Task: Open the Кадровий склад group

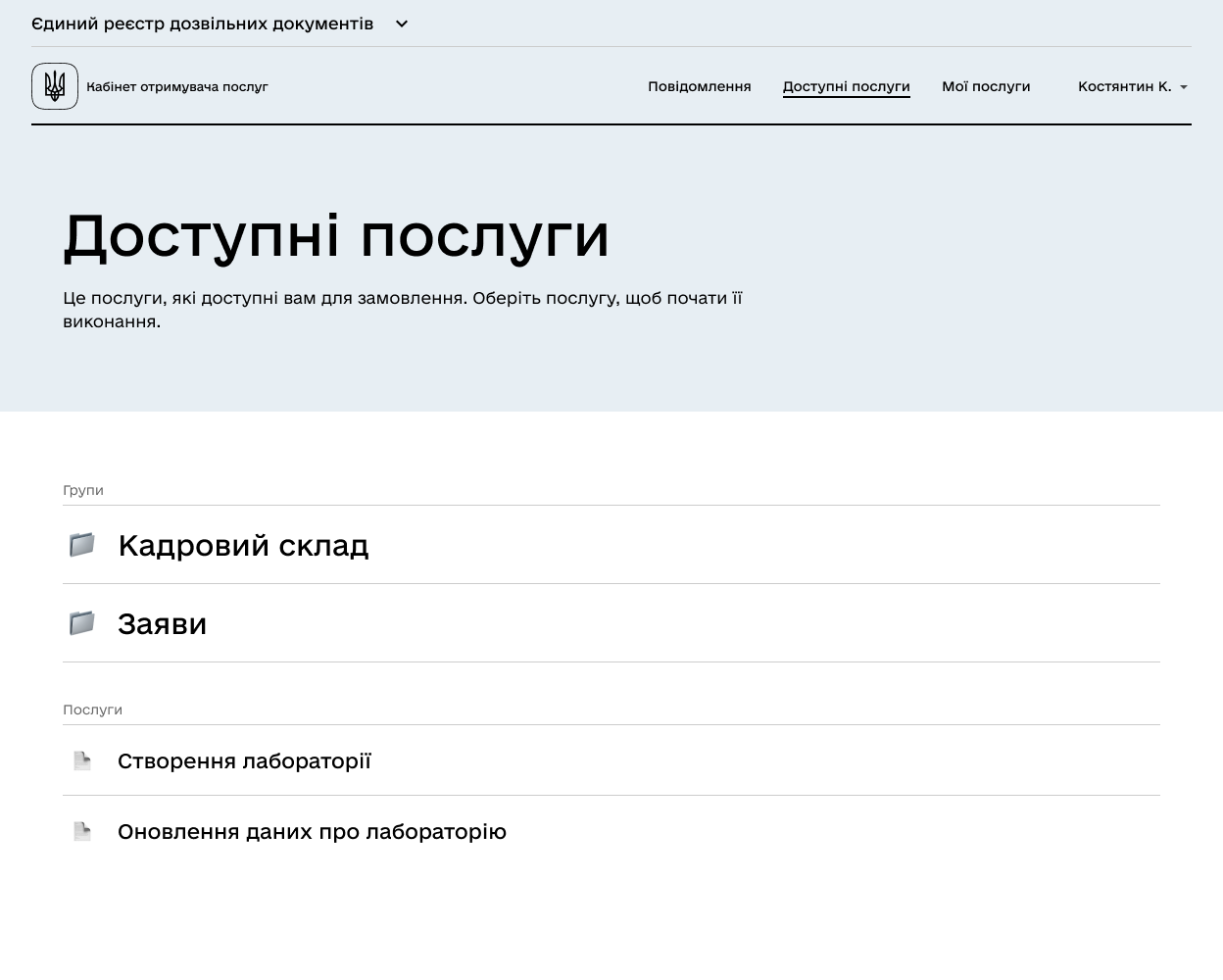Action: [x=611, y=545]
